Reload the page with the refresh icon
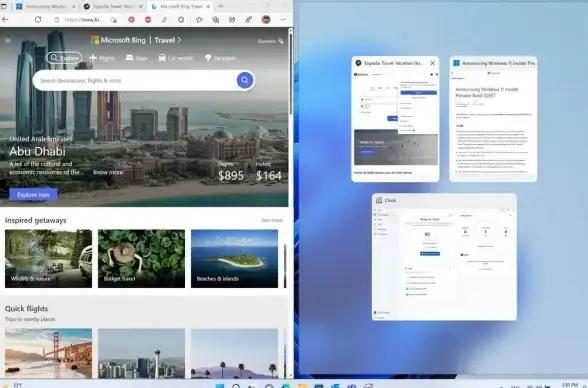Screen dimensions: 588x388 coord(38,19)
